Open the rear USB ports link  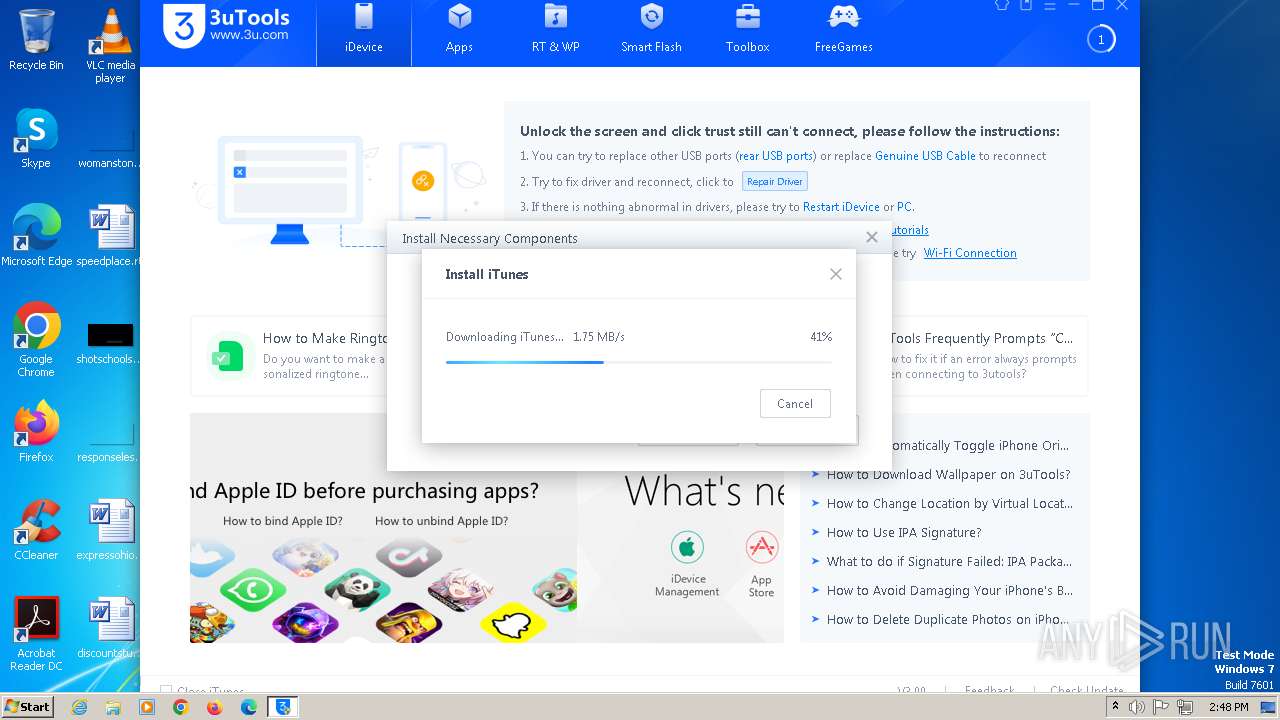tap(776, 156)
